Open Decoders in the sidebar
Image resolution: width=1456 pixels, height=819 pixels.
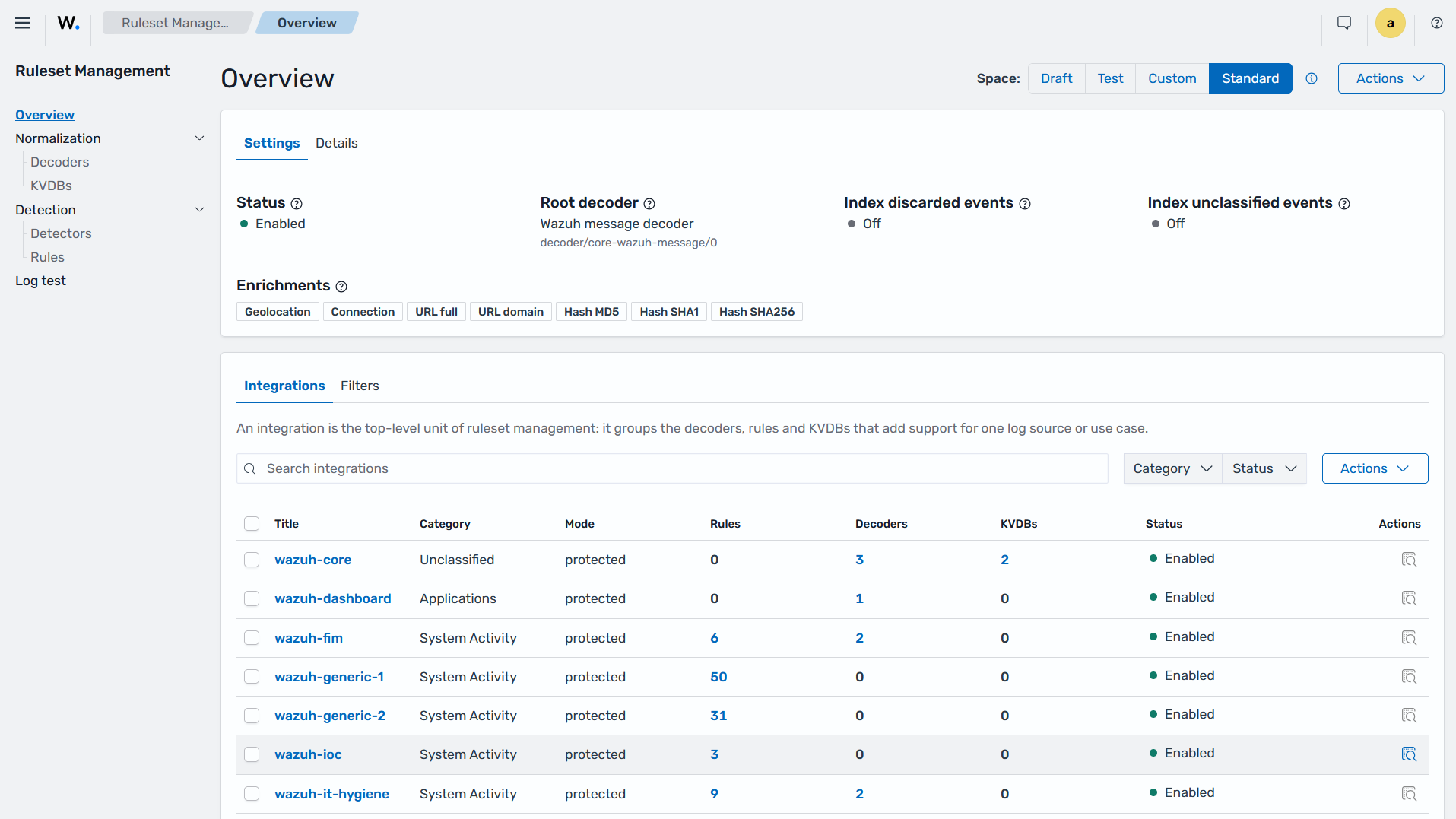pyautogui.click(x=59, y=162)
